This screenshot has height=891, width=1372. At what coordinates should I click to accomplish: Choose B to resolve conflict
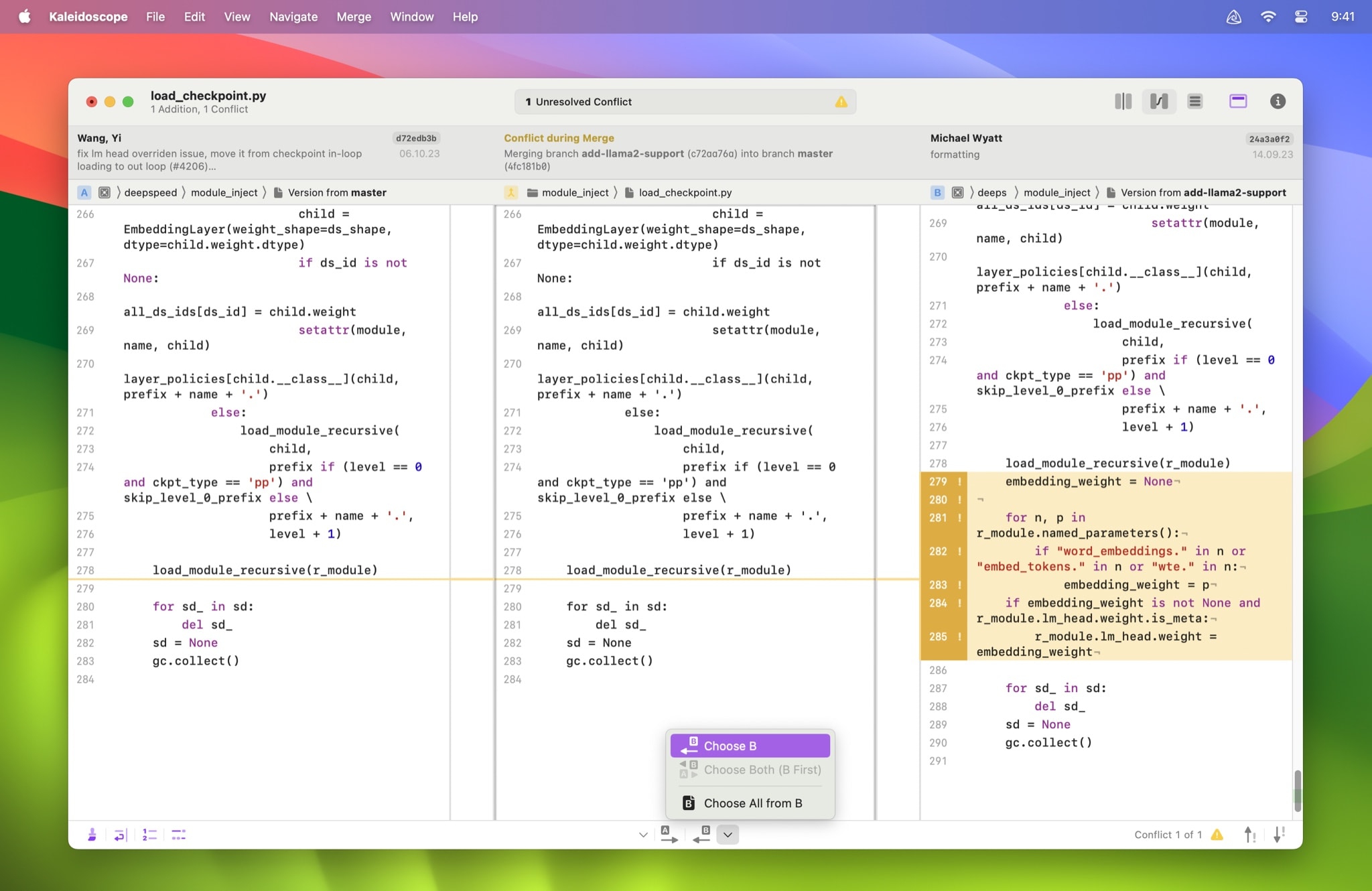(x=751, y=744)
